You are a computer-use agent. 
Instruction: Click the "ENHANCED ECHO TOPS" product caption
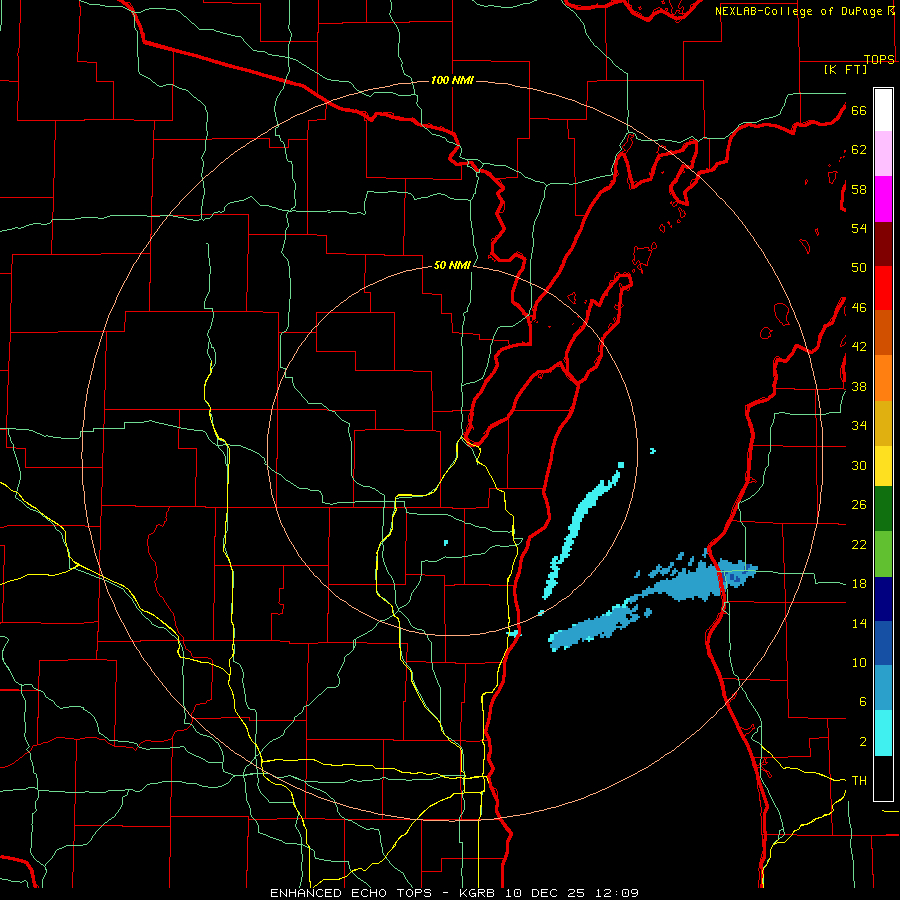[353, 893]
